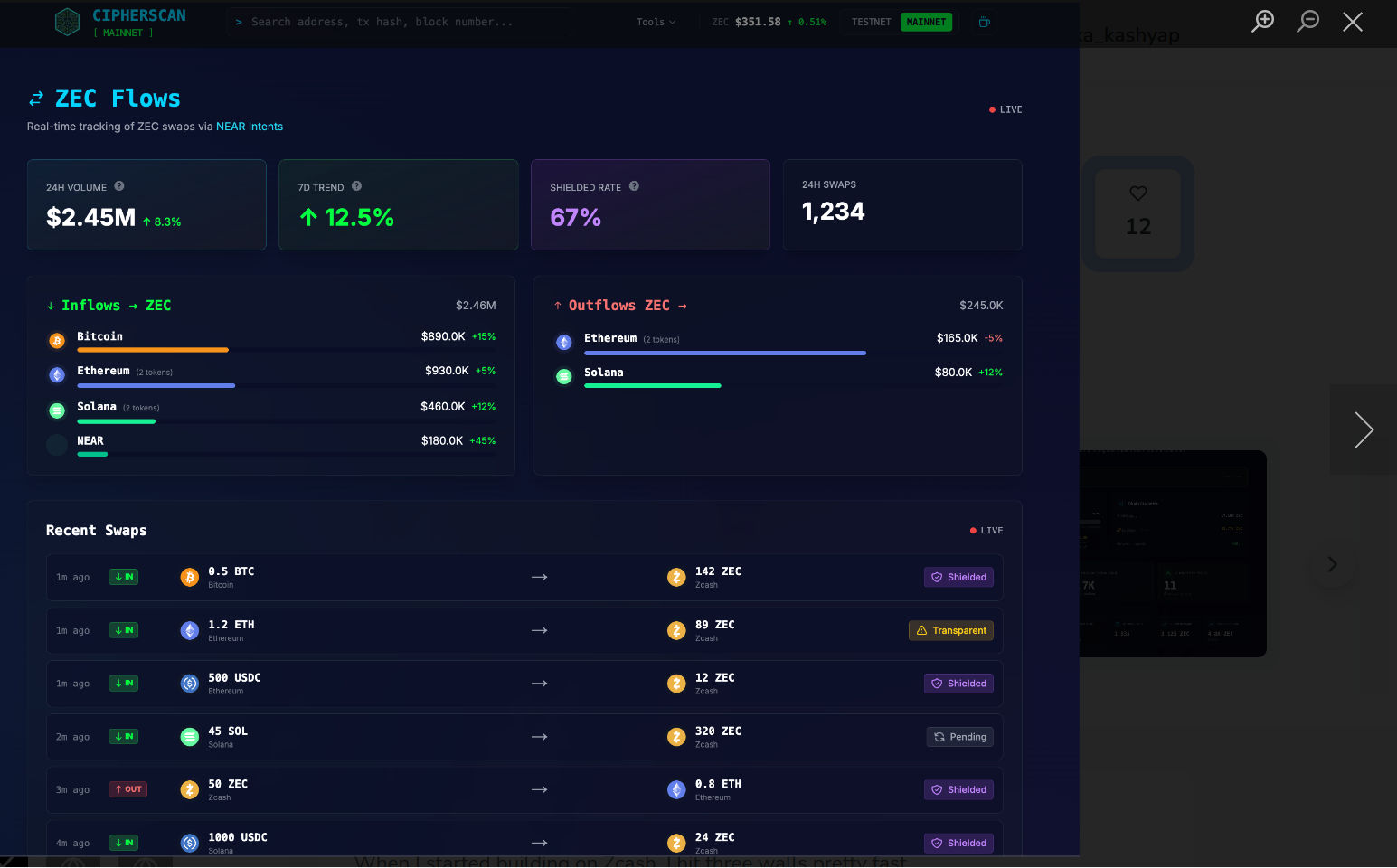Click the Solana icon in Inflows list
Screen dimensions: 1397x868
click(x=57, y=411)
